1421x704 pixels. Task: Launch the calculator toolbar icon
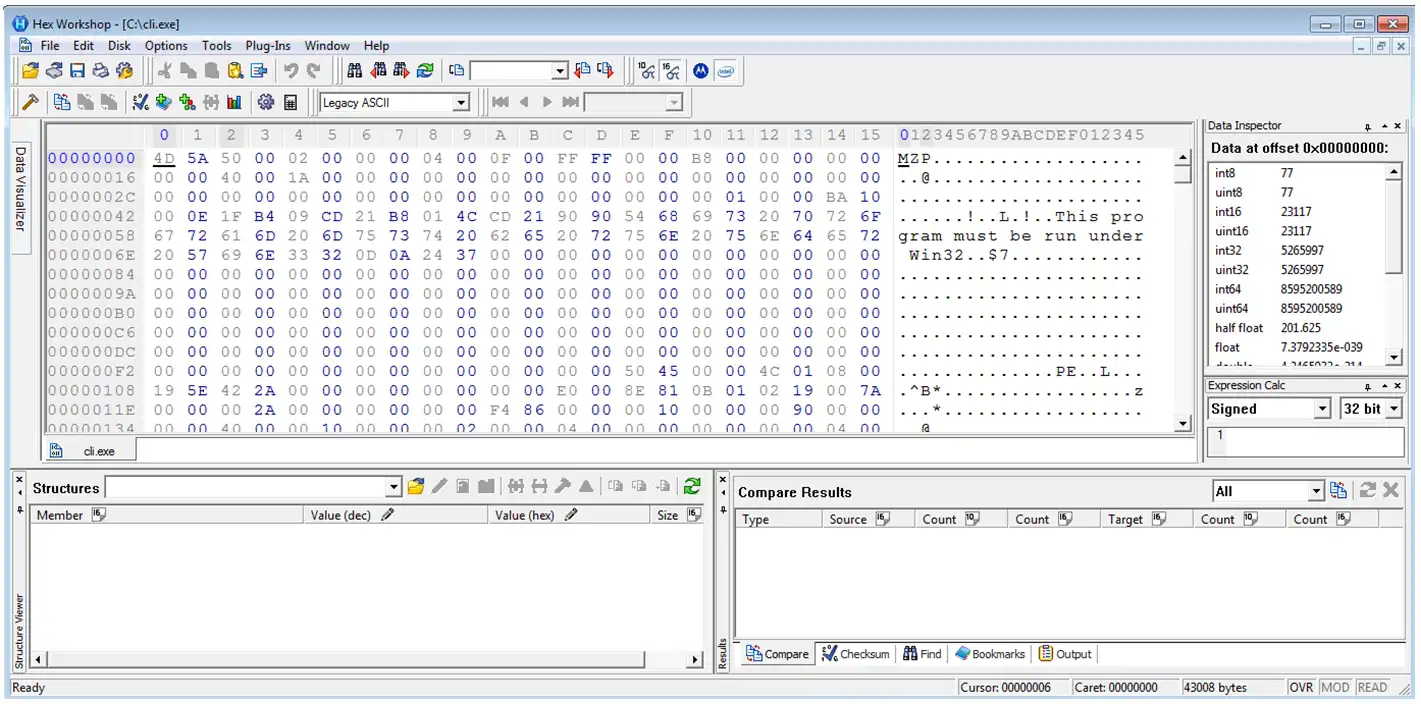pos(291,102)
